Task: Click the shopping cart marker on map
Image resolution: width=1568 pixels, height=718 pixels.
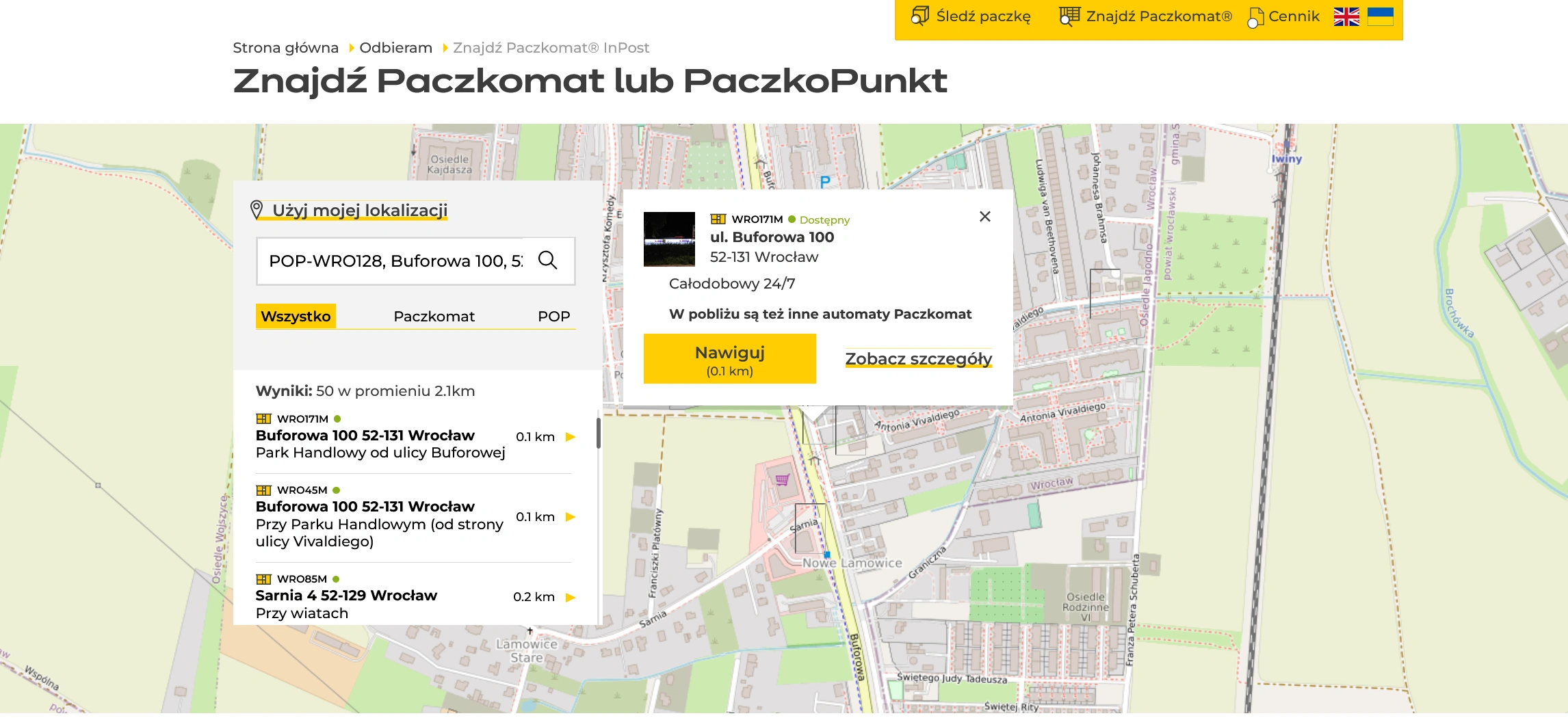Action: [x=783, y=479]
